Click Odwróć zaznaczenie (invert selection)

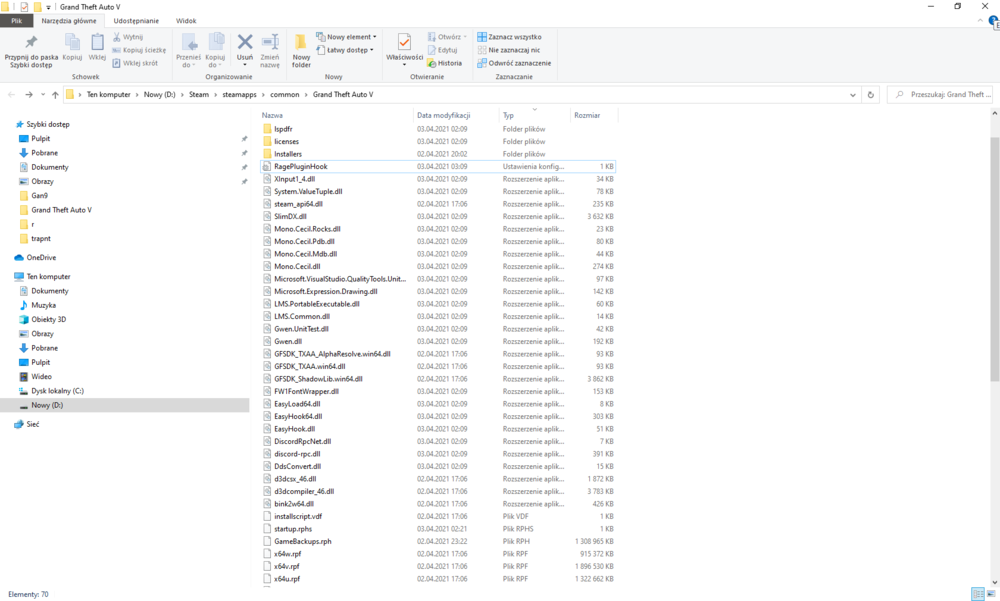point(514,63)
